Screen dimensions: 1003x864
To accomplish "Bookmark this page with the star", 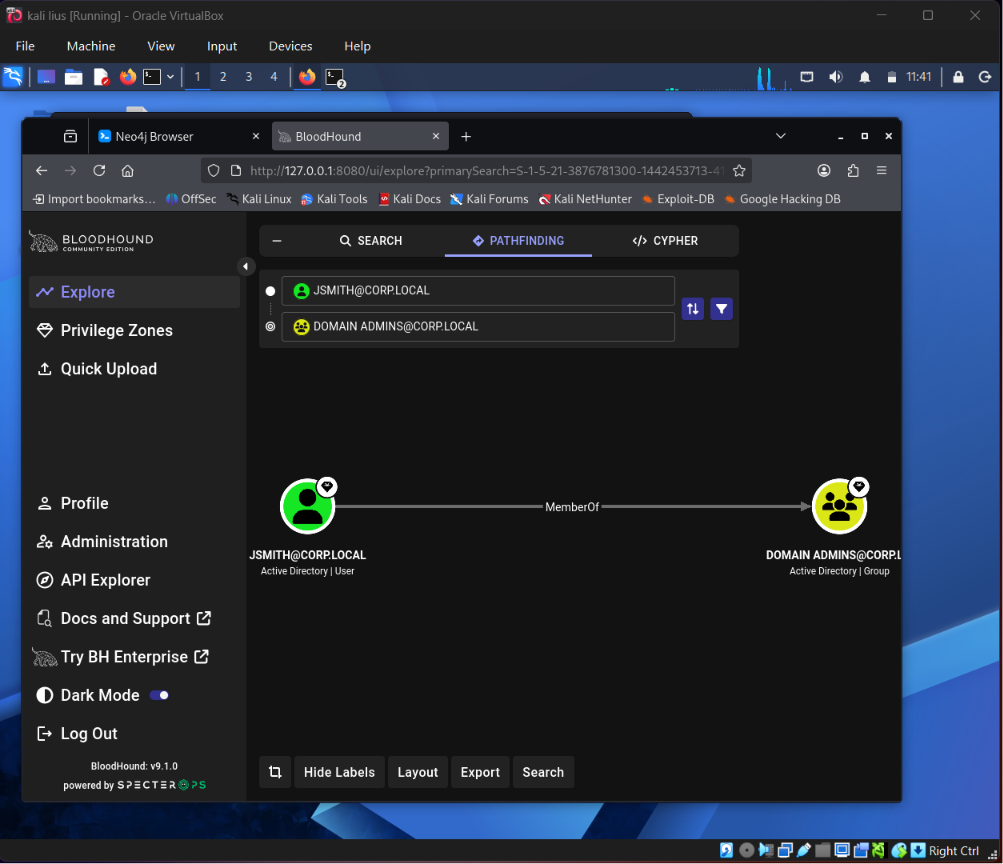I will (739, 171).
